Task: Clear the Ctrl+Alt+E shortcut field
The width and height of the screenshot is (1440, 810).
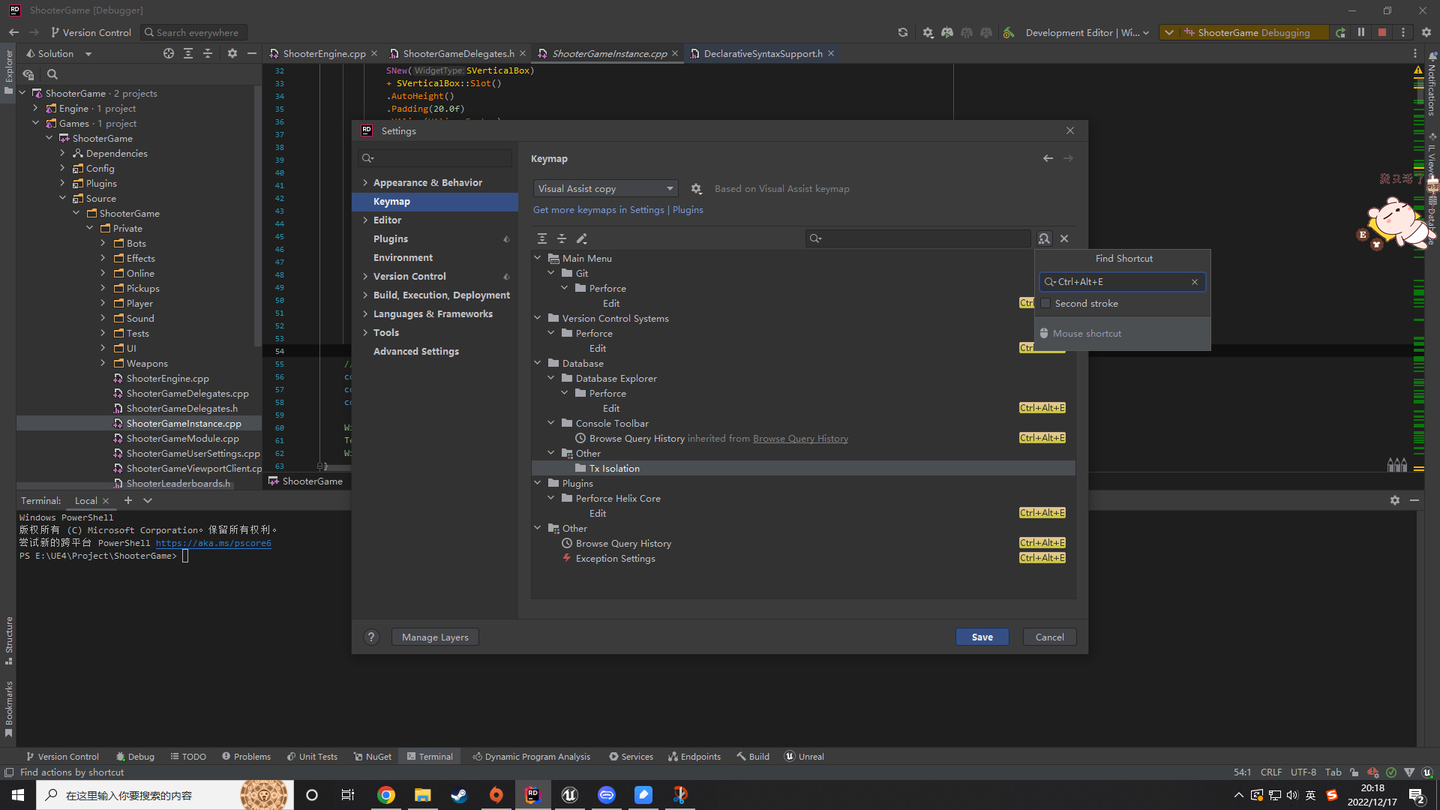Action: (1194, 282)
